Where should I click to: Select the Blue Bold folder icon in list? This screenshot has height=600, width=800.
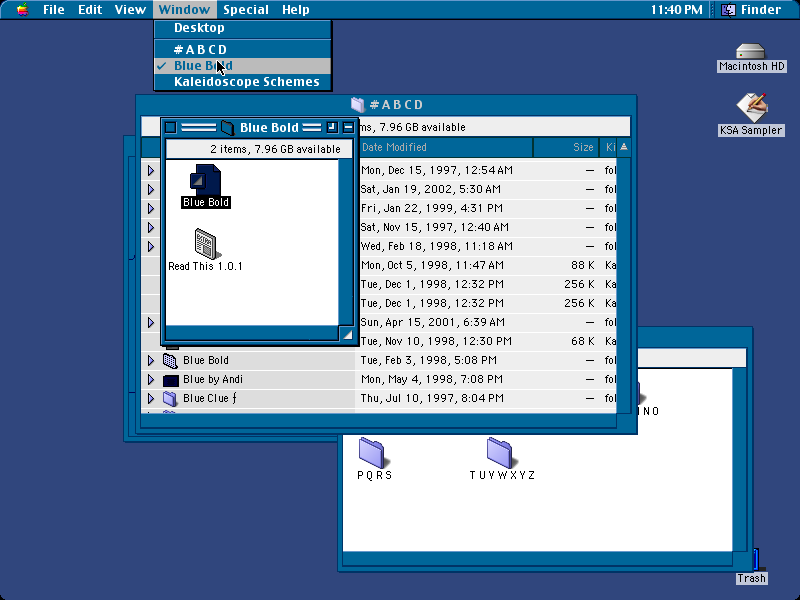[x=170, y=360]
